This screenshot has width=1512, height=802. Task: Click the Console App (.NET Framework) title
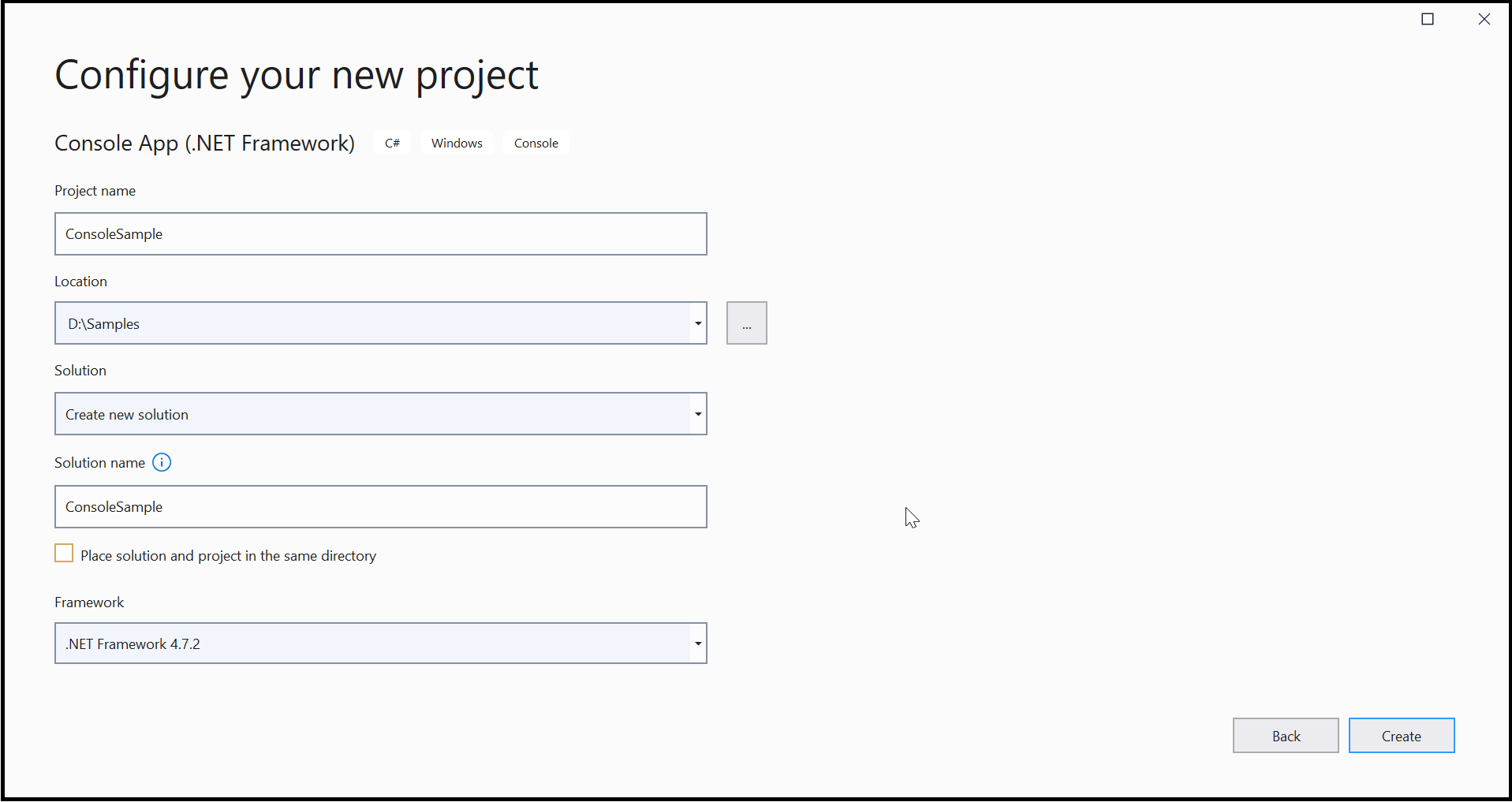pyautogui.click(x=203, y=143)
